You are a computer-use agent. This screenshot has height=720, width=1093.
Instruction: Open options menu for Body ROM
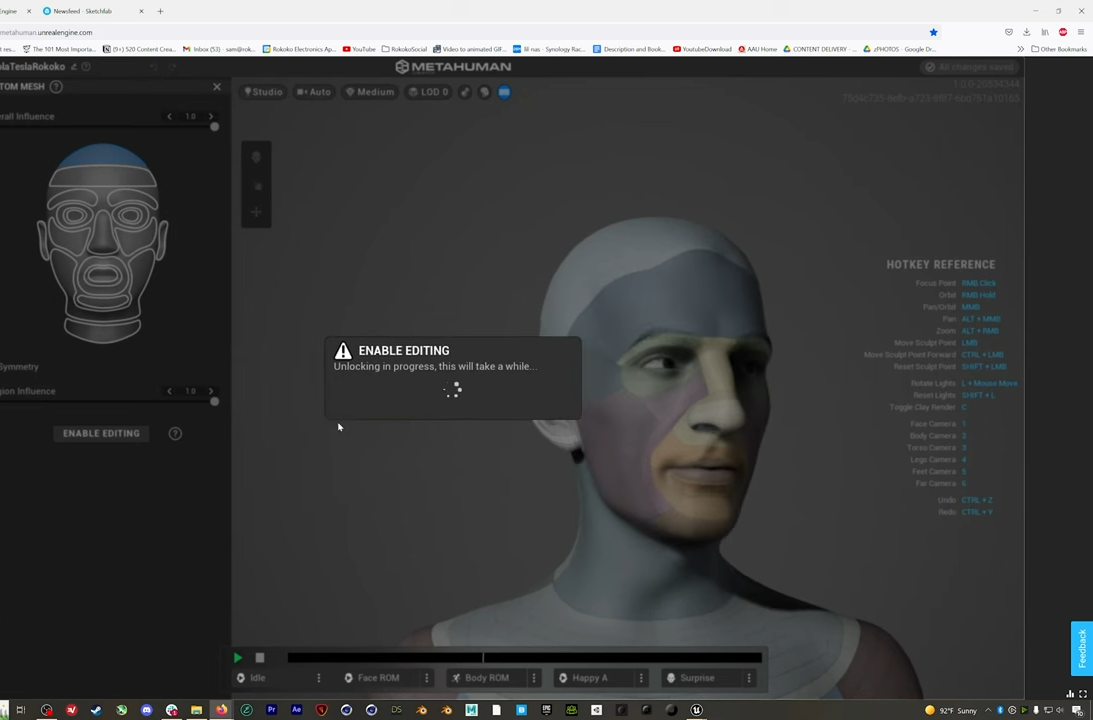click(x=535, y=677)
